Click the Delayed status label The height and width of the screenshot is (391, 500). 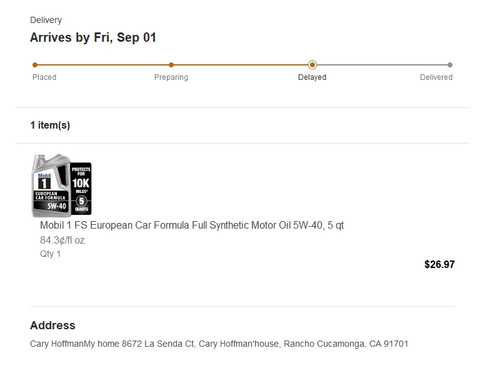click(x=312, y=77)
